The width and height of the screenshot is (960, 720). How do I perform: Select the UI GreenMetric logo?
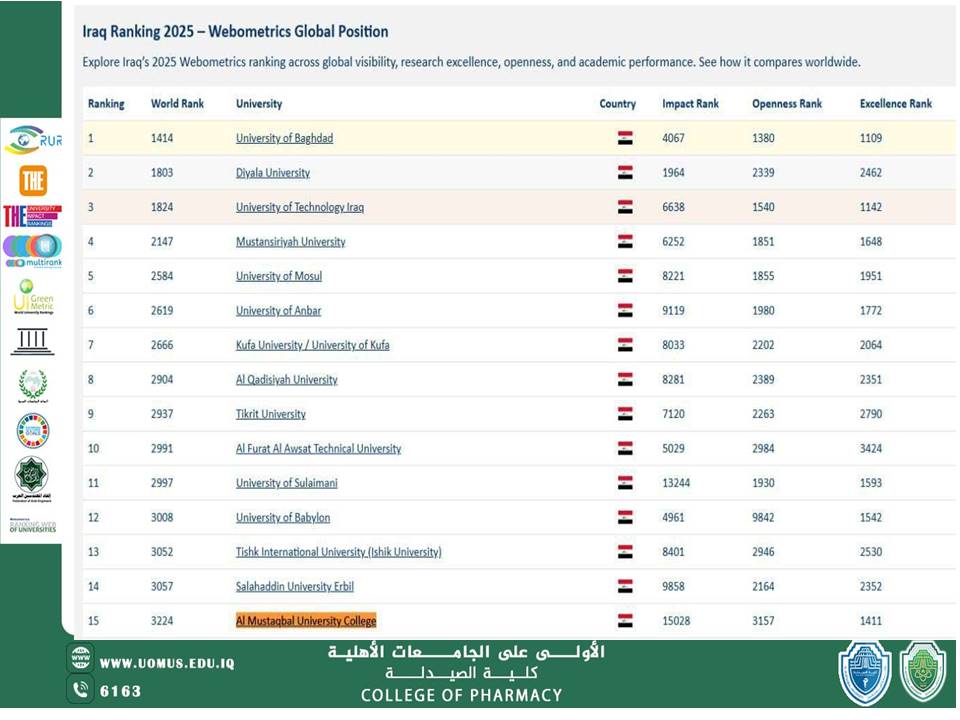click(x=33, y=297)
